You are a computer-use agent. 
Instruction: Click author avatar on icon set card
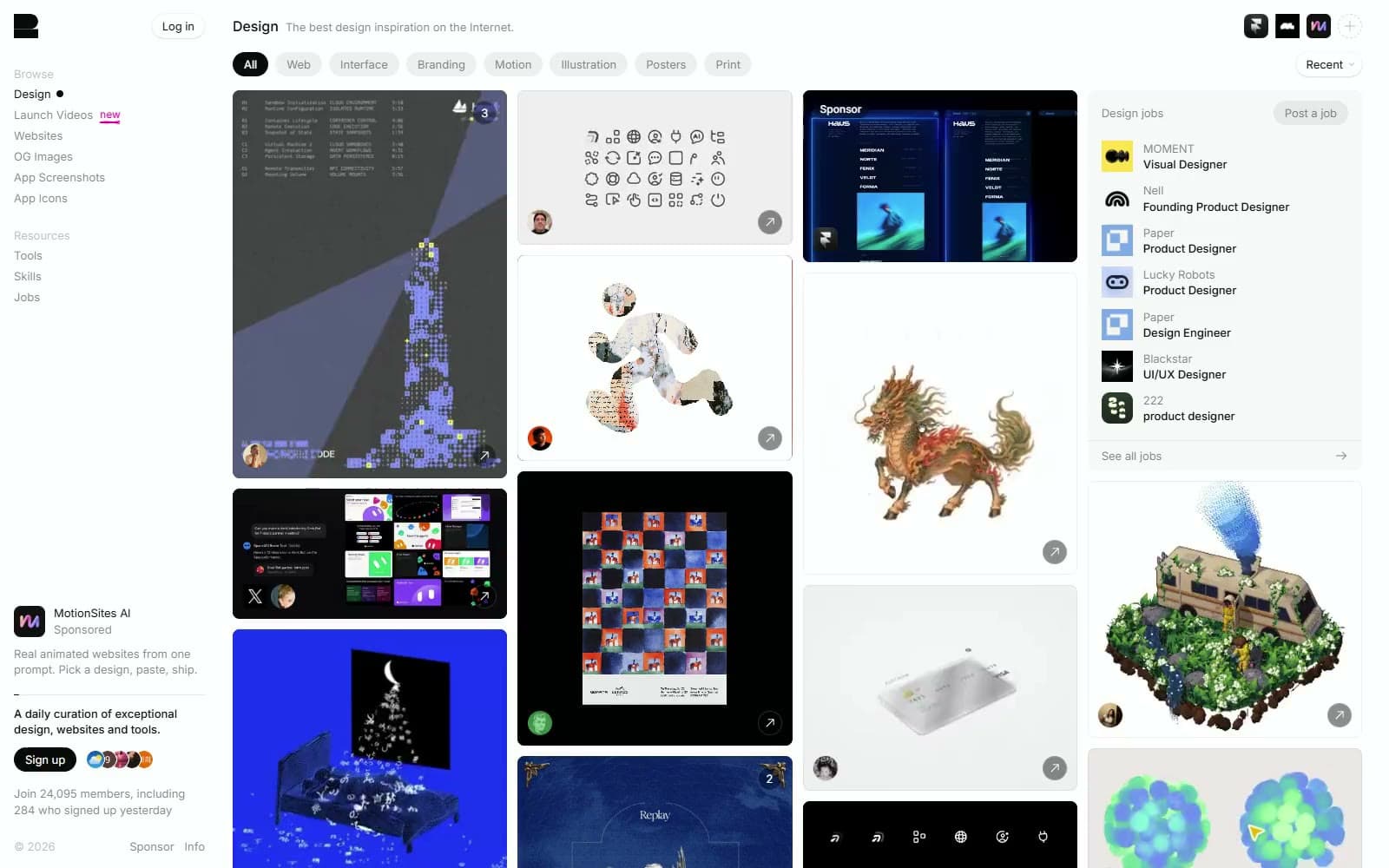540,222
